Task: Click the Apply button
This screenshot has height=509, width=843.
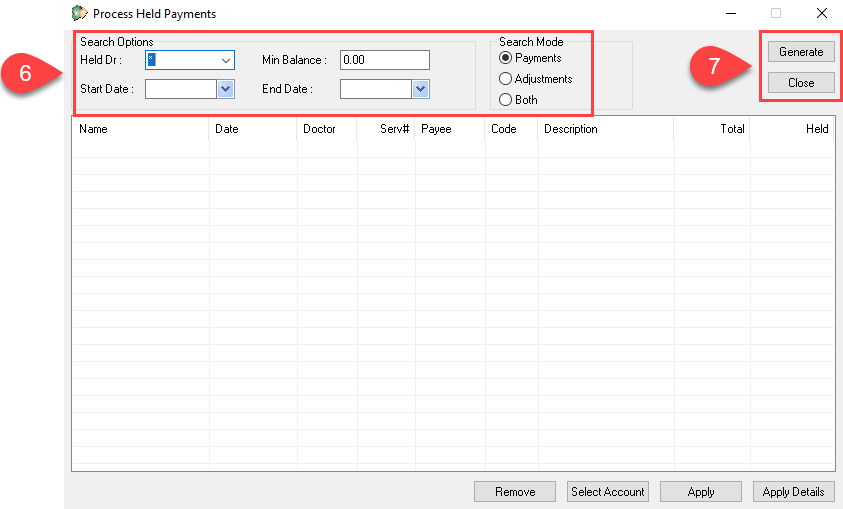Action: [x=701, y=492]
